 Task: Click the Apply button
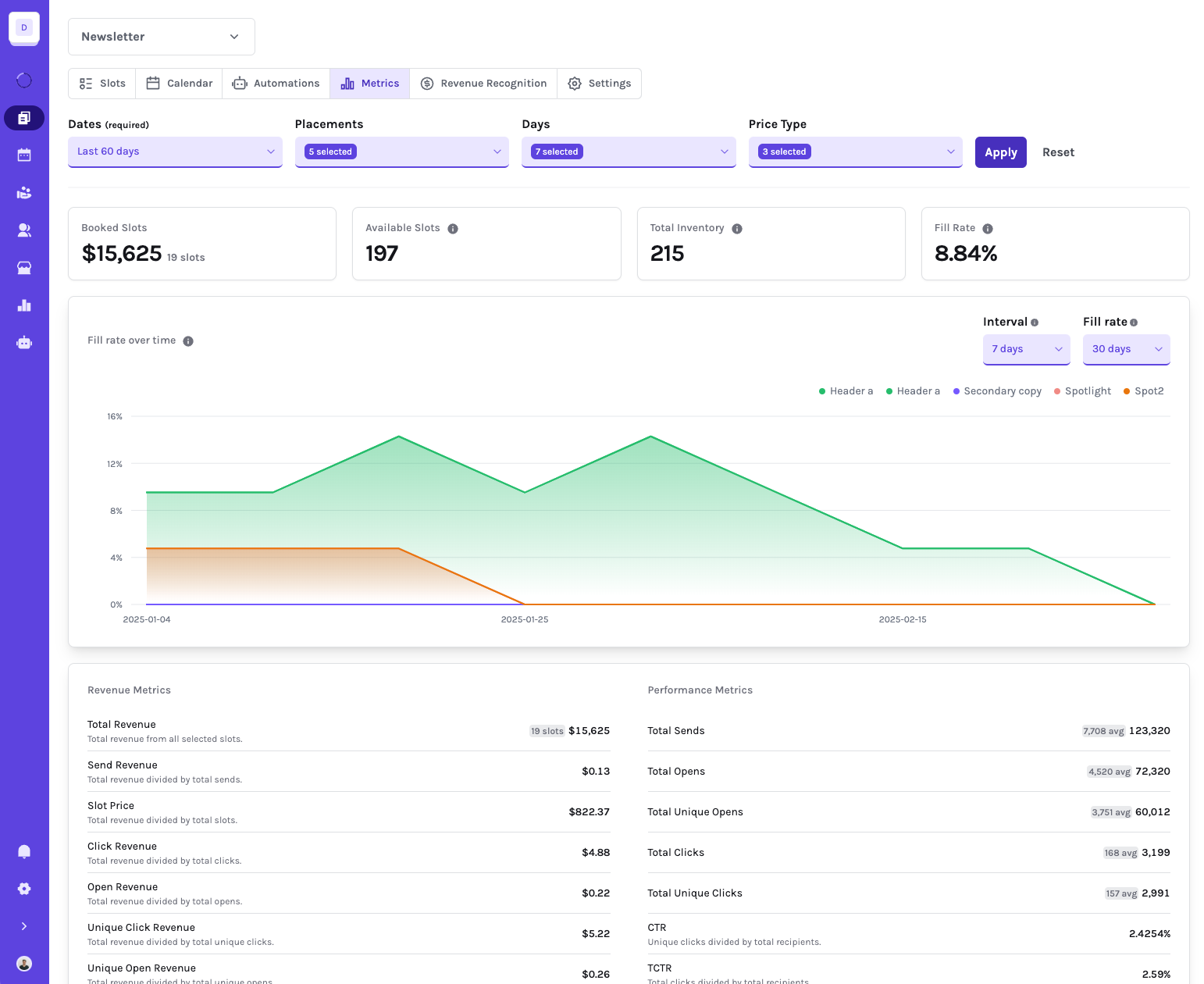[1001, 152]
